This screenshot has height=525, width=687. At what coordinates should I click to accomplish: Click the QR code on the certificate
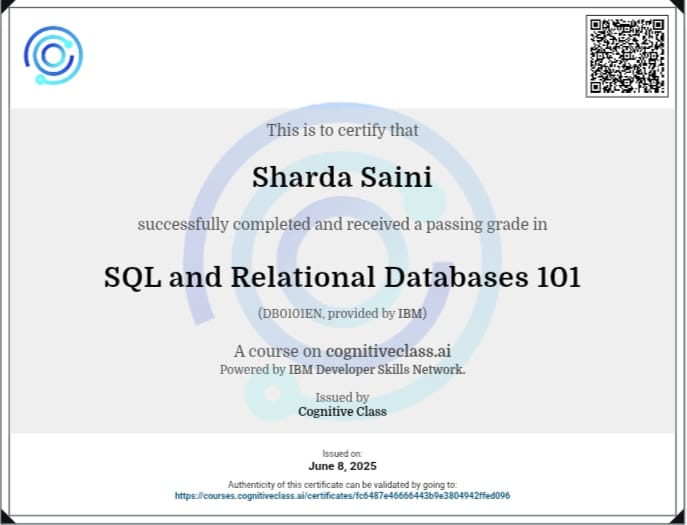coord(627,56)
